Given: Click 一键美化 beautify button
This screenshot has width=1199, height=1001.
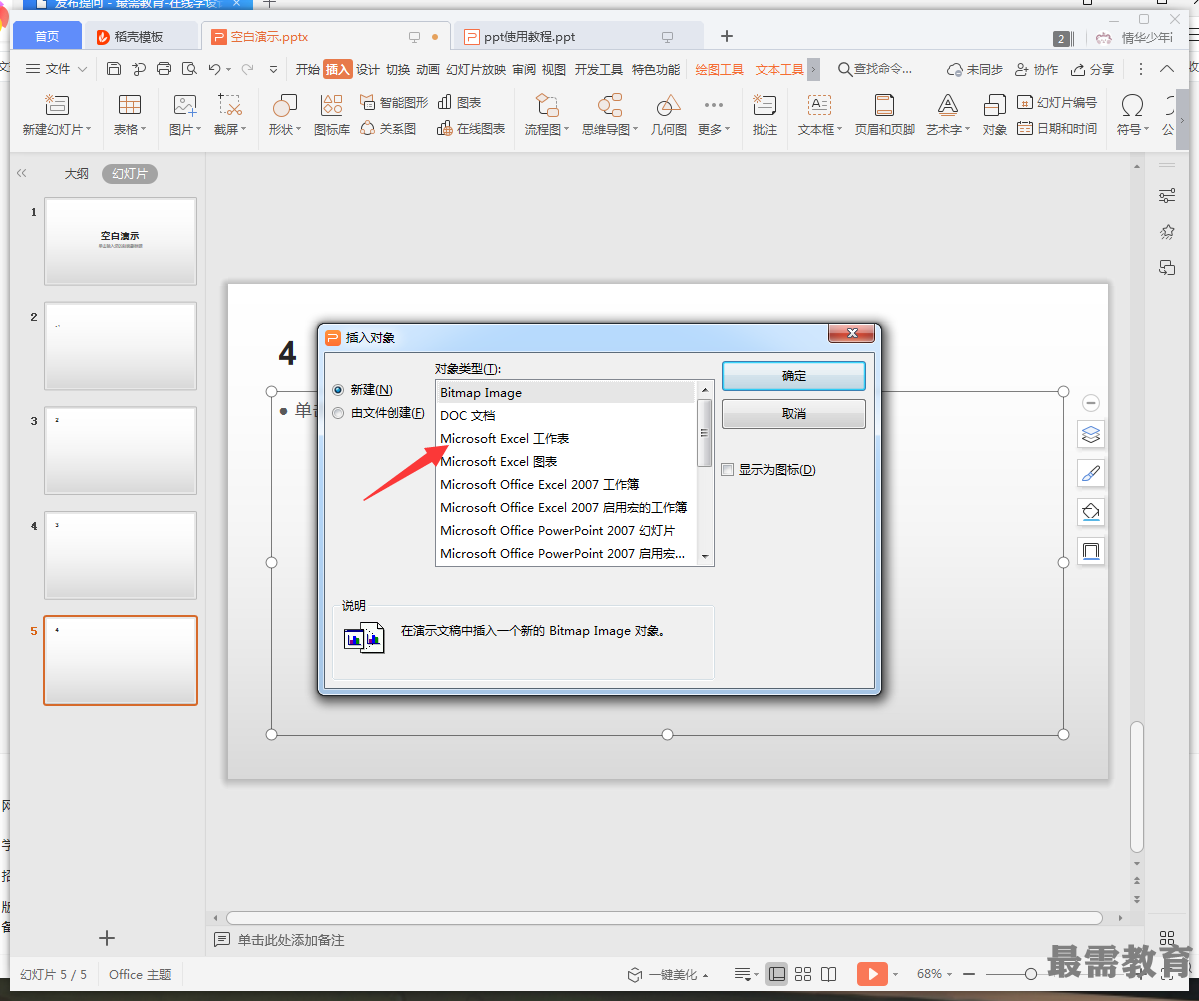Looking at the screenshot, I should click(x=668, y=974).
